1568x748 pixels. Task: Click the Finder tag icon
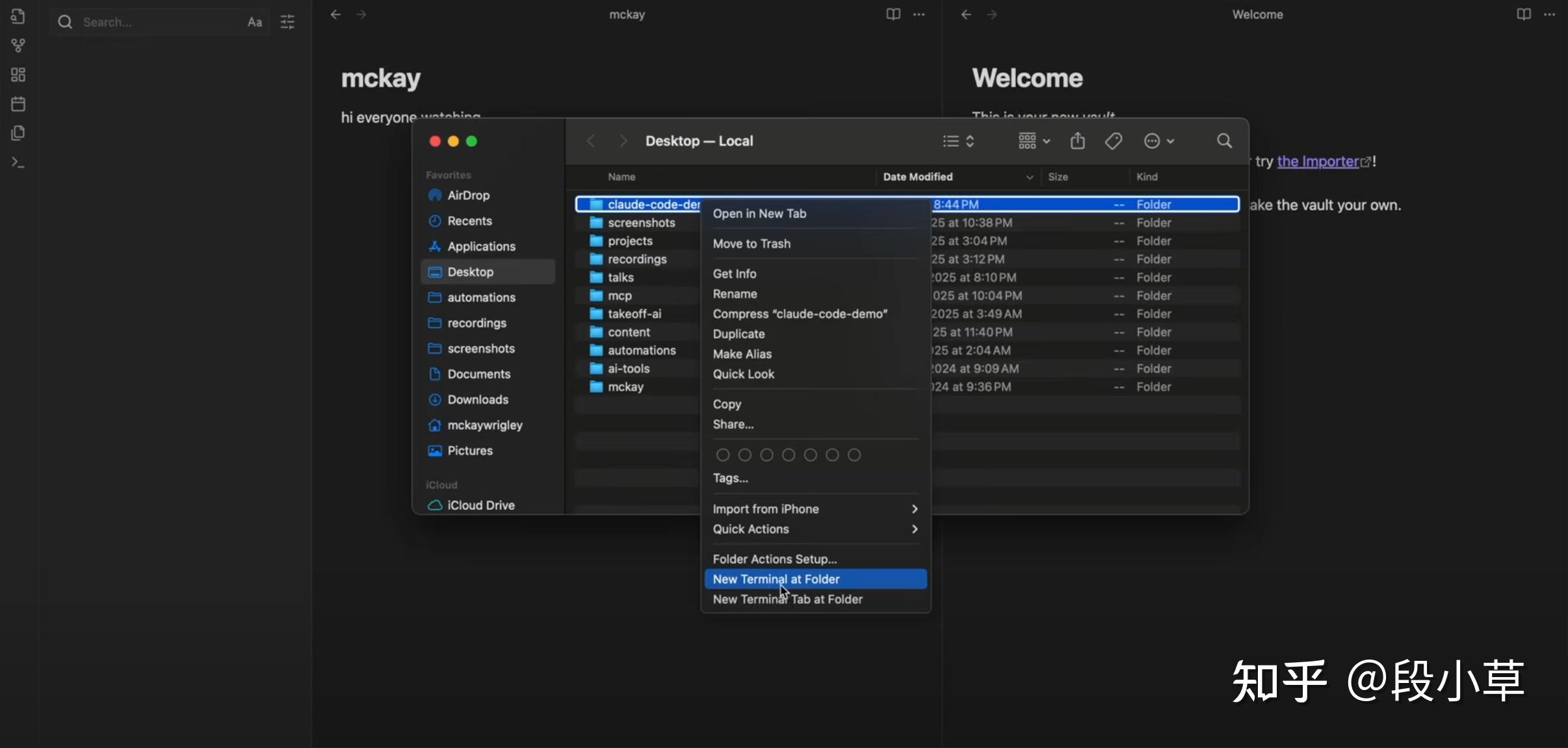[1114, 141]
